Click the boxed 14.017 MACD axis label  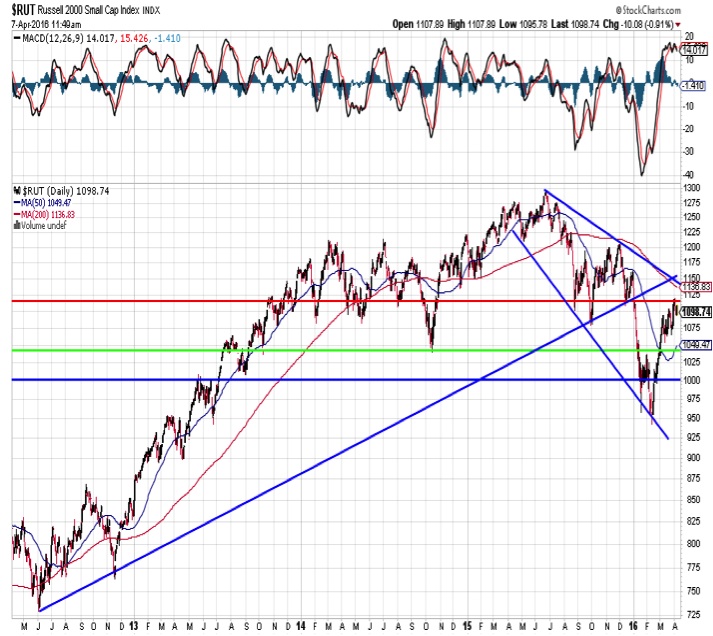pyautogui.click(x=694, y=50)
